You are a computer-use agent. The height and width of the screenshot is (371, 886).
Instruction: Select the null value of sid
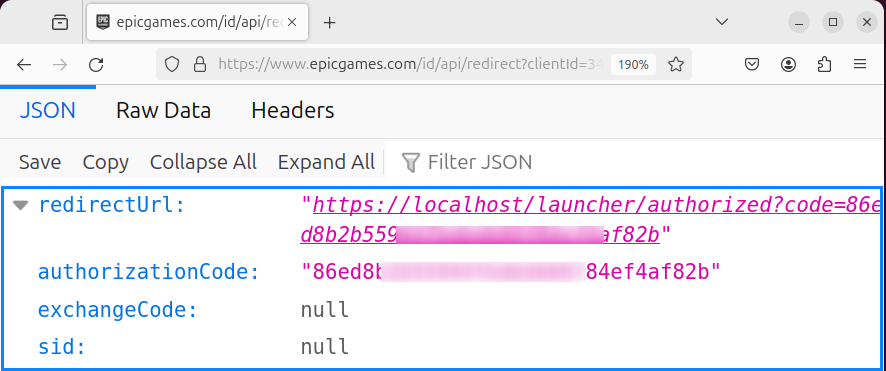(325, 347)
